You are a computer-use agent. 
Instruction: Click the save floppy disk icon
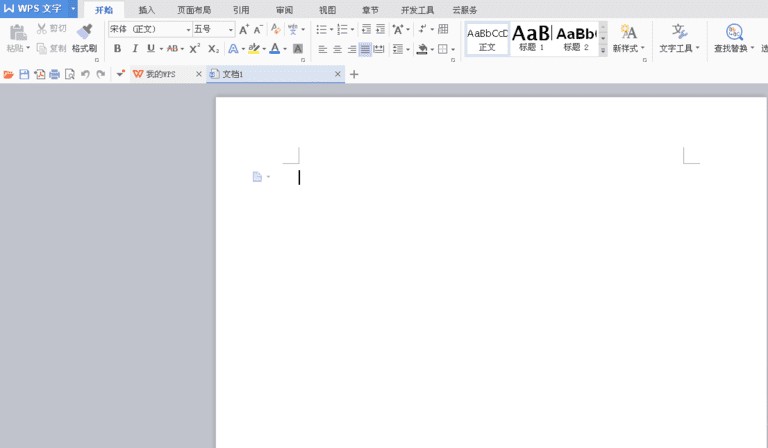click(x=24, y=74)
